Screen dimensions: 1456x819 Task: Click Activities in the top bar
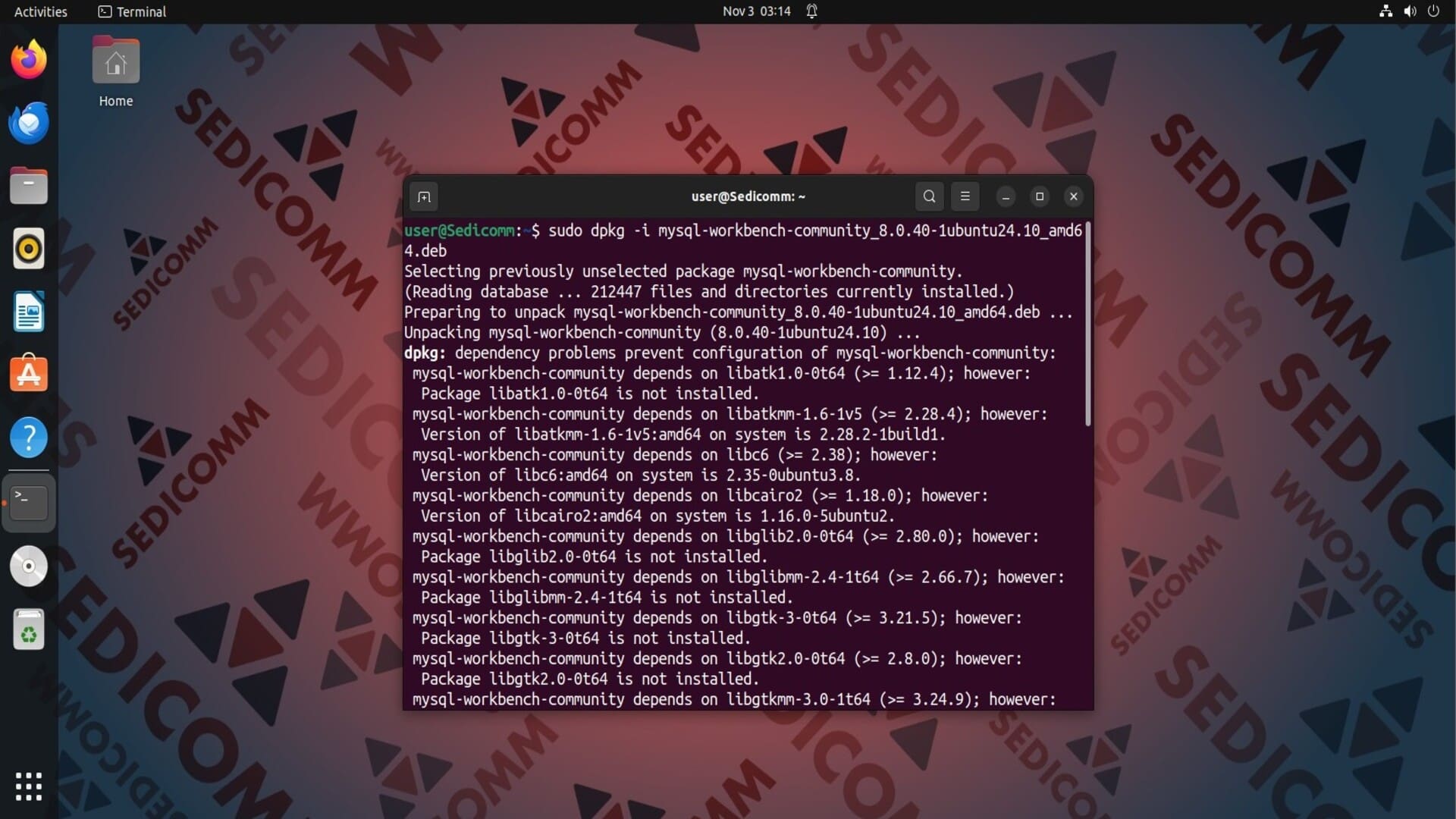point(41,11)
